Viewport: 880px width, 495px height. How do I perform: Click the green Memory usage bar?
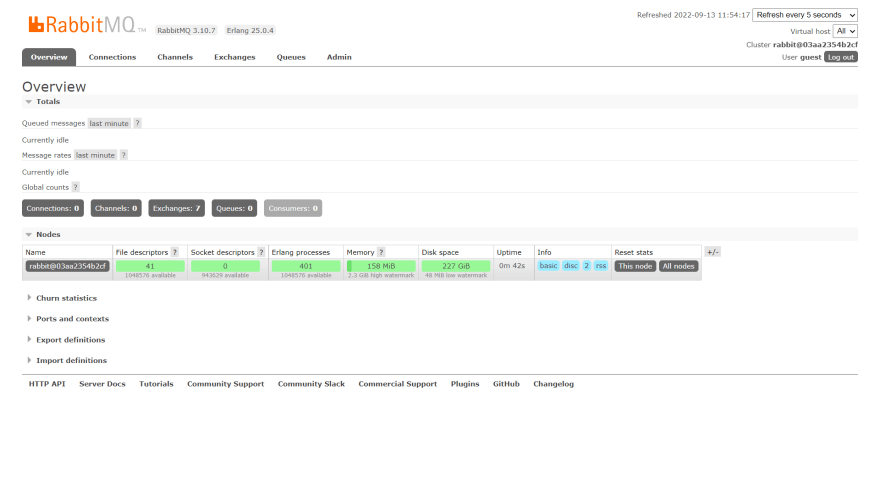pos(381,266)
